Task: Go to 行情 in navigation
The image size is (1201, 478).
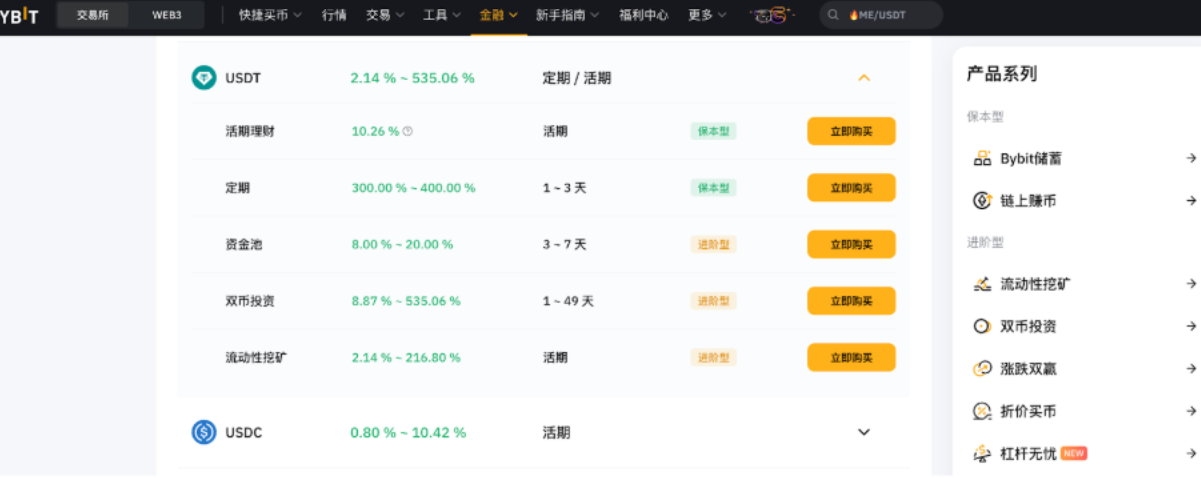Action: pyautogui.click(x=335, y=15)
